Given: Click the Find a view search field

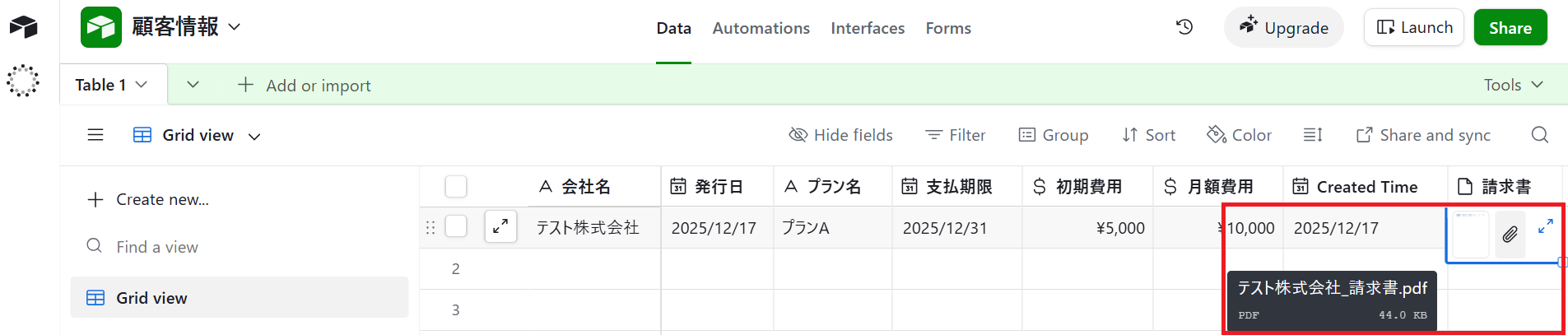Looking at the screenshot, I should [x=157, y=247].
